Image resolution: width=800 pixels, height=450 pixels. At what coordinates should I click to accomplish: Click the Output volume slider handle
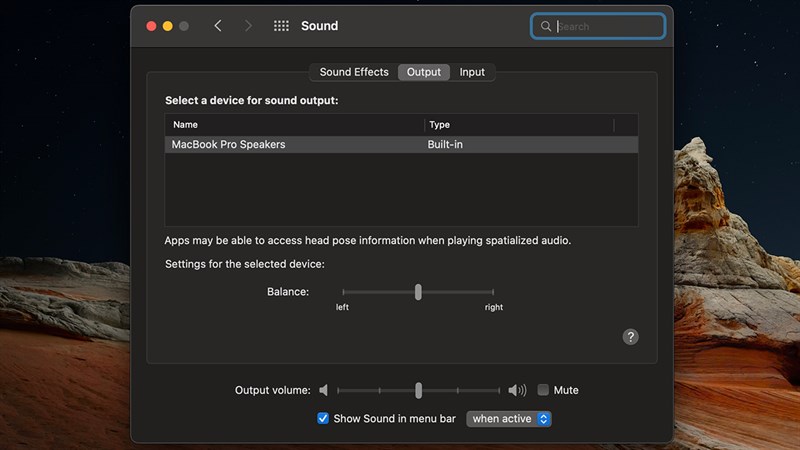[418, 390]
